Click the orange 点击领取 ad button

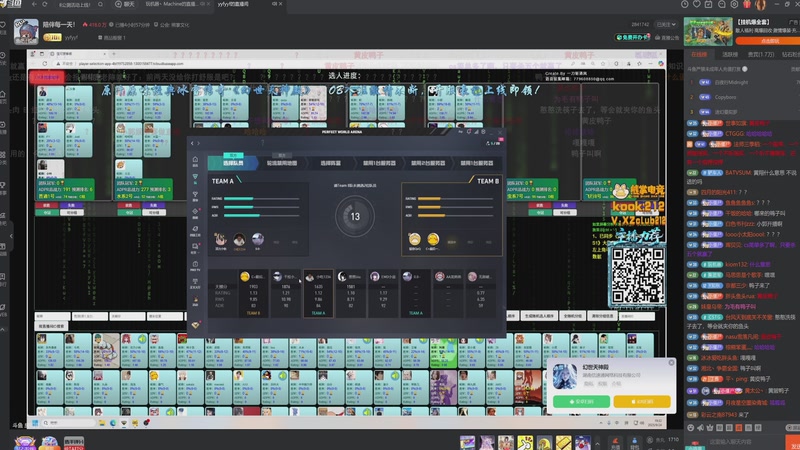[x=769, y=41]
